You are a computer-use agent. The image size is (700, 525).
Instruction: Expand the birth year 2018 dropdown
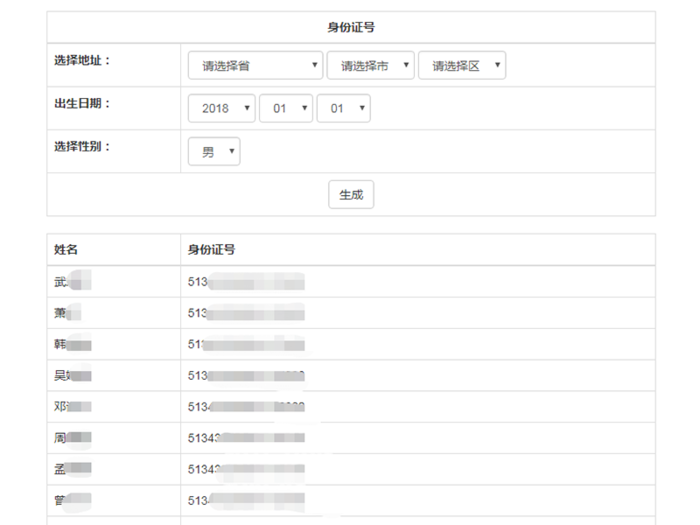click(x=221, y=108)
